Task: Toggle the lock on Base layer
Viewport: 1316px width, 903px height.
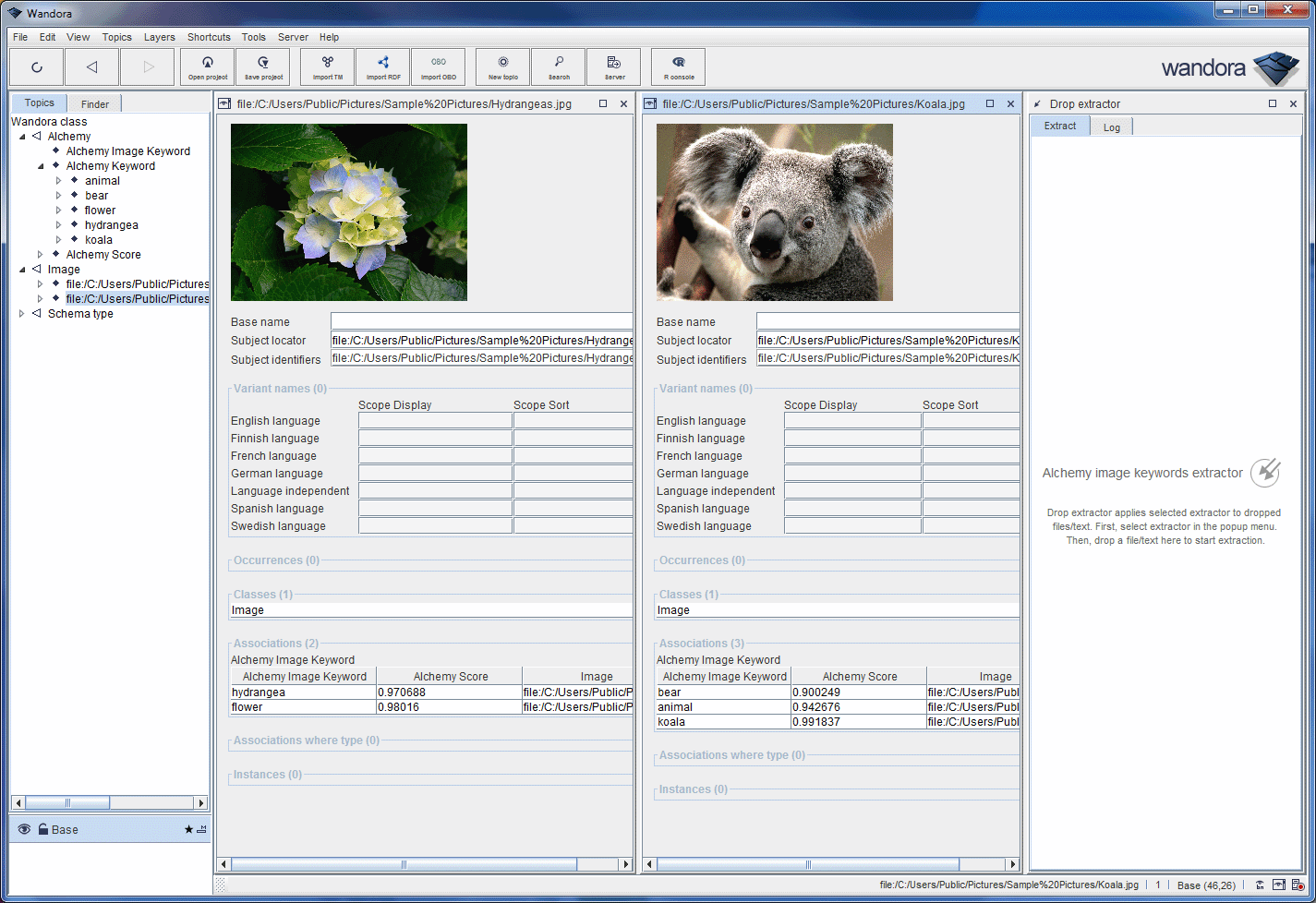Action: click(x=42, y=829)
